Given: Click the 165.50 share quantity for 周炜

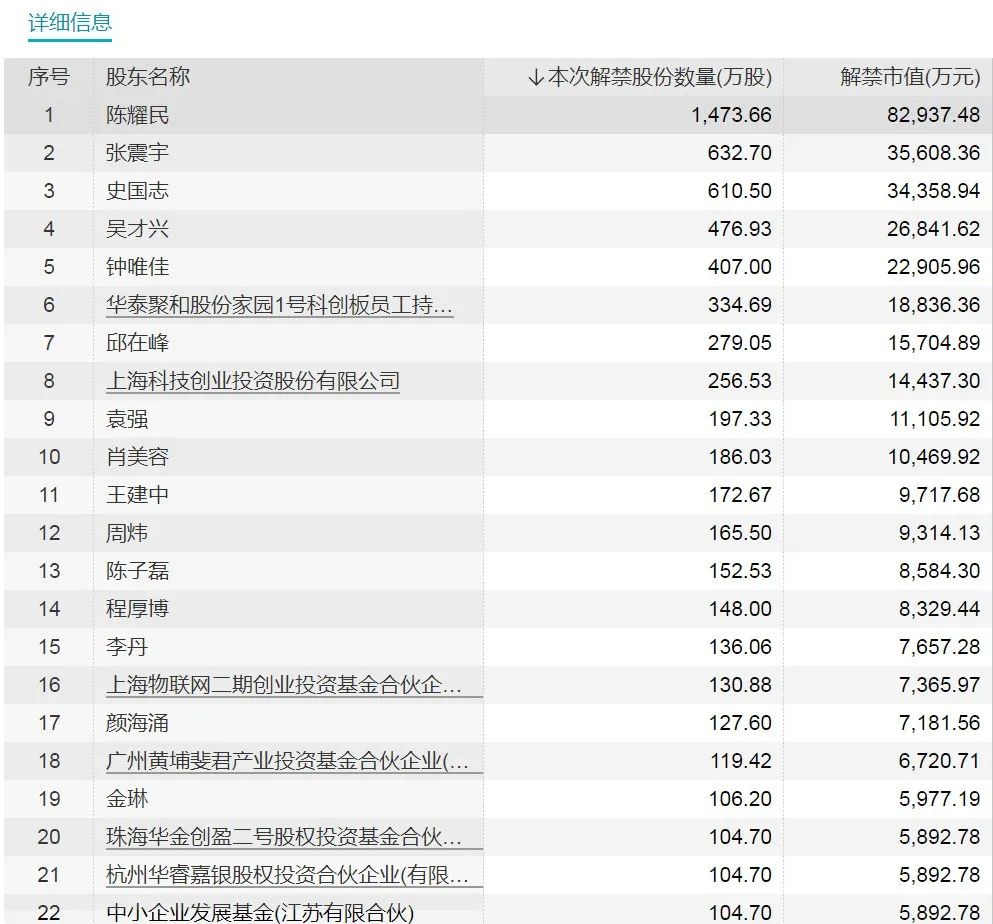Looking at the screenshot, I should (740, 533).
